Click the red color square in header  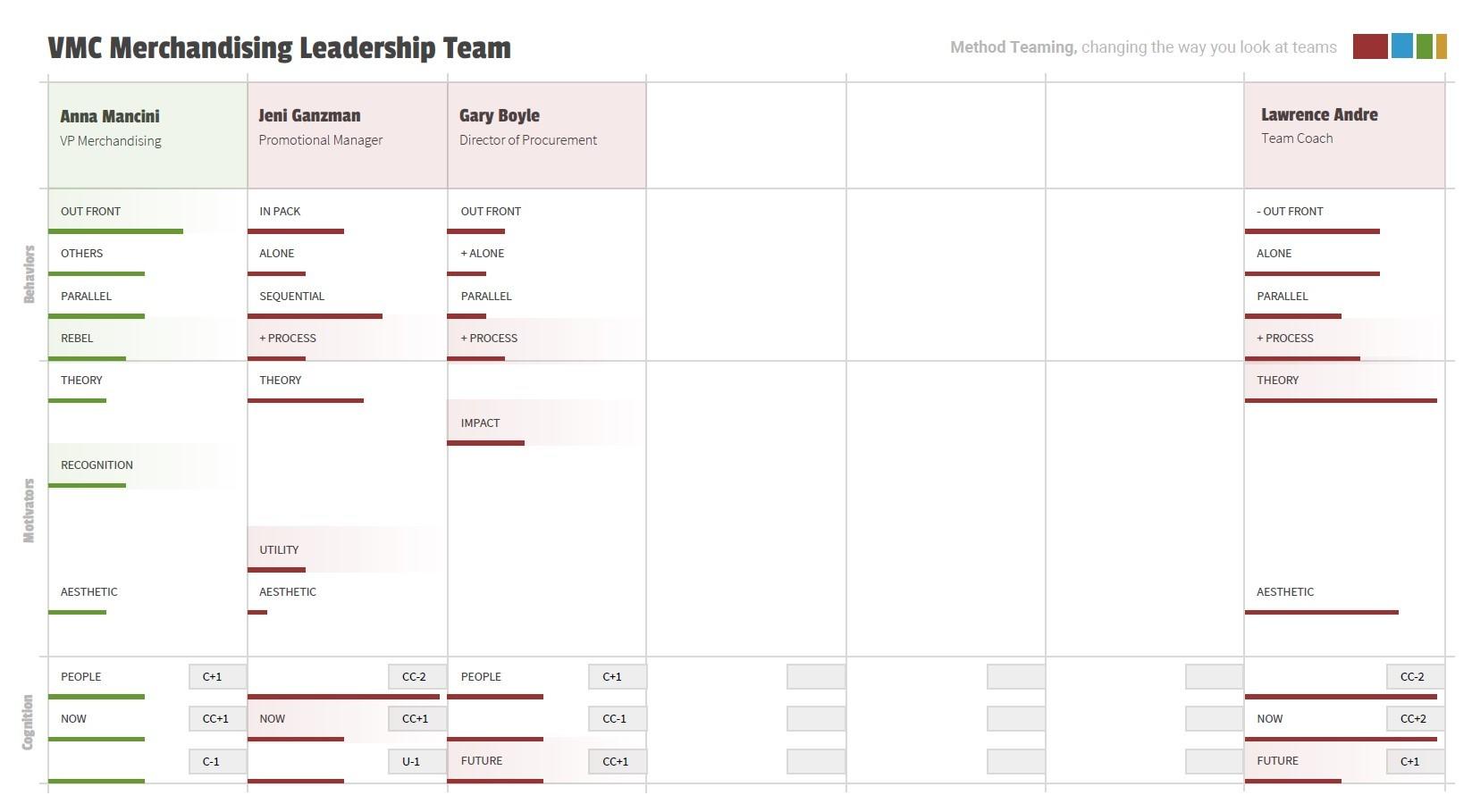pos(1370,46)
